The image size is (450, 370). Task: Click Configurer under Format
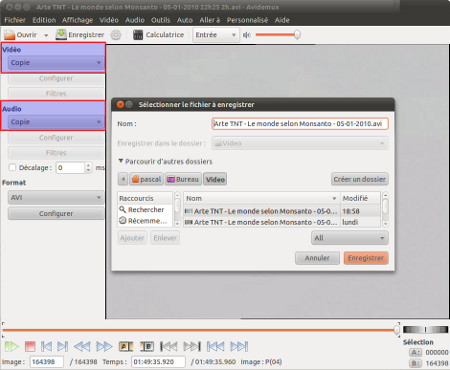pos(56,213)
